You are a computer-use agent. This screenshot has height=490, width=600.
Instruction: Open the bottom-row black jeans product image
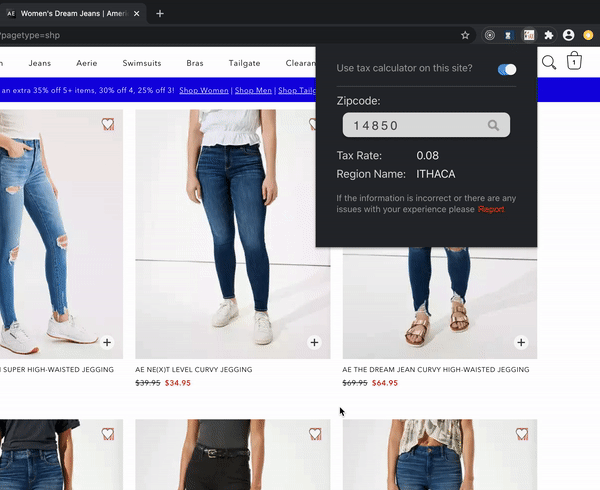233,455
